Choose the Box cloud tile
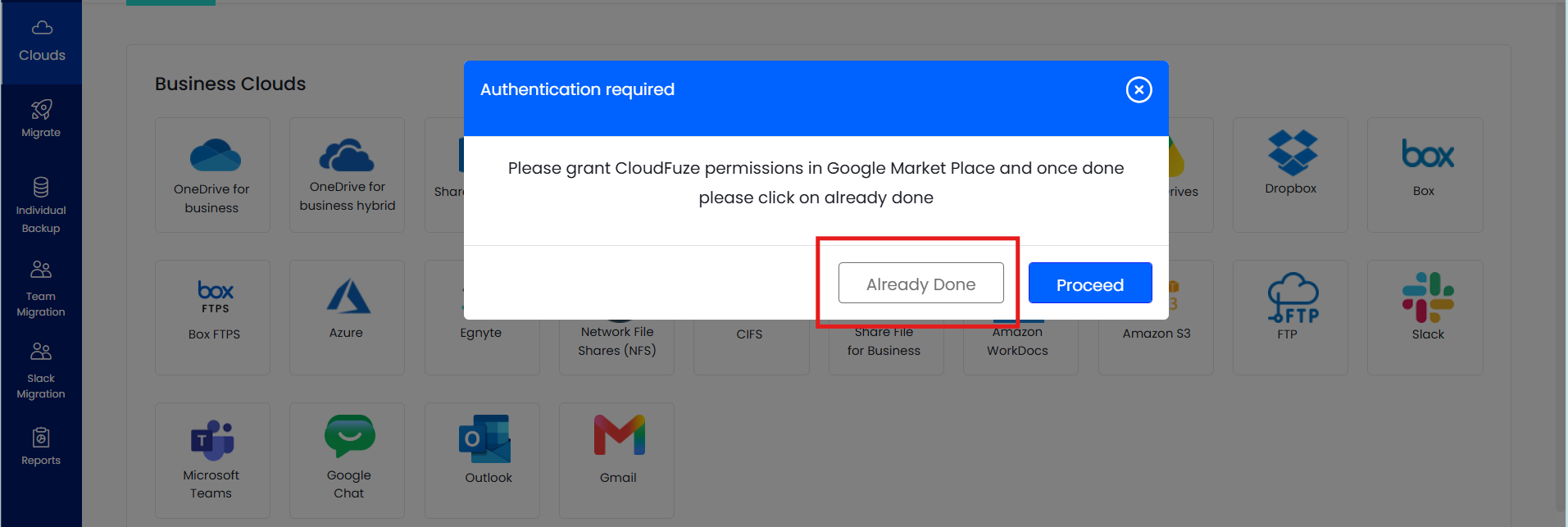Screen dimensions: 1568x527 [x=1425, y=175]
